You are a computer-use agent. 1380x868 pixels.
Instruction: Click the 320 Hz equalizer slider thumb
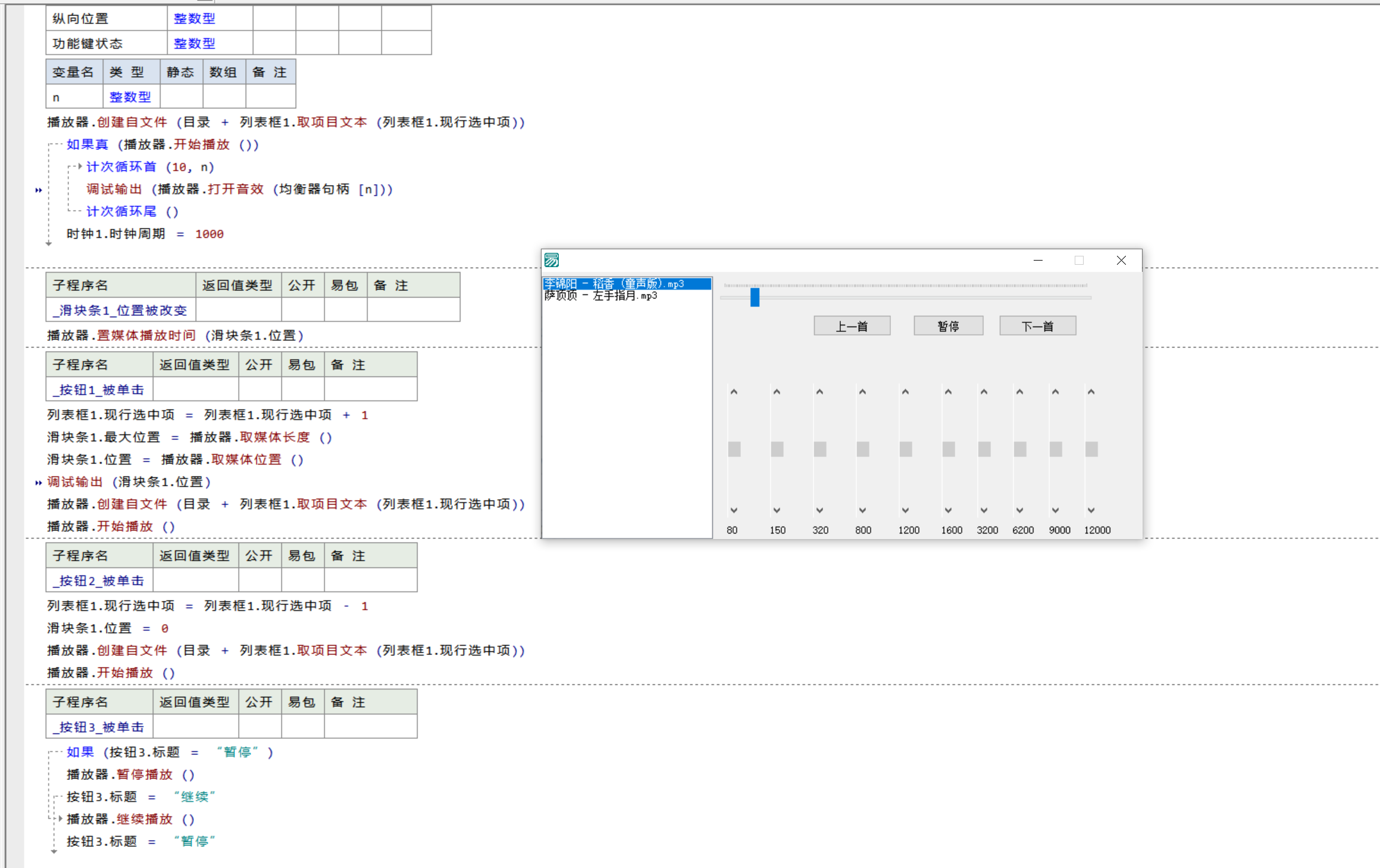(x=820, y=449)
